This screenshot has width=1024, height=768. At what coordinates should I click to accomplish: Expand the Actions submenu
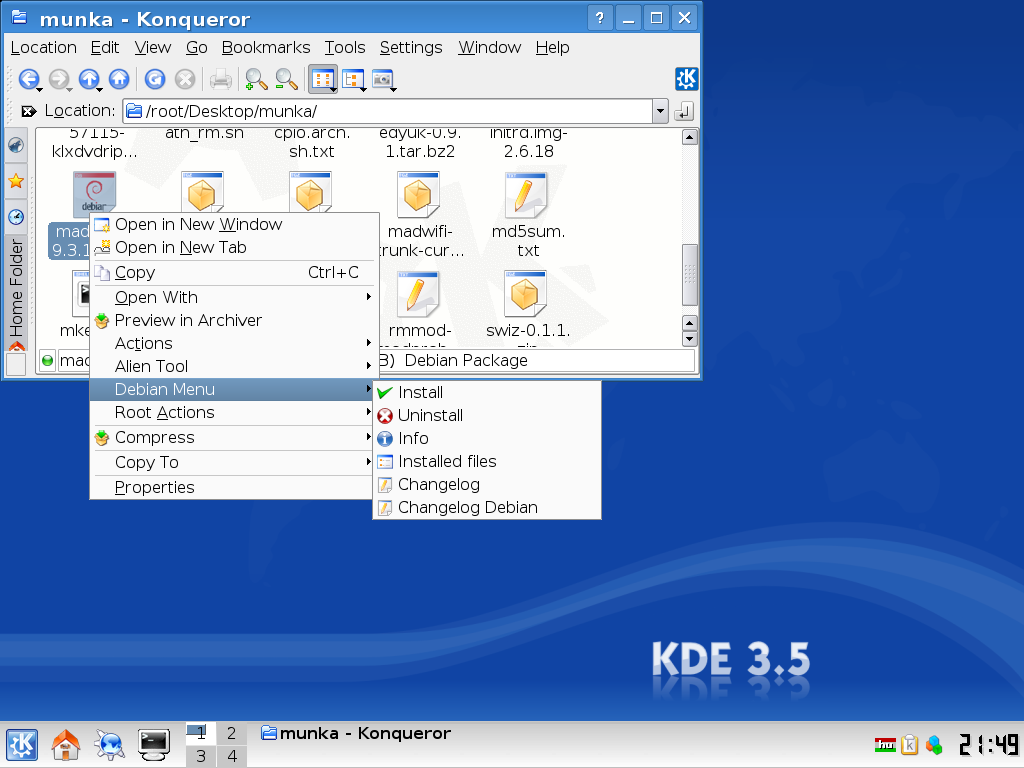[x=232, y=344]
